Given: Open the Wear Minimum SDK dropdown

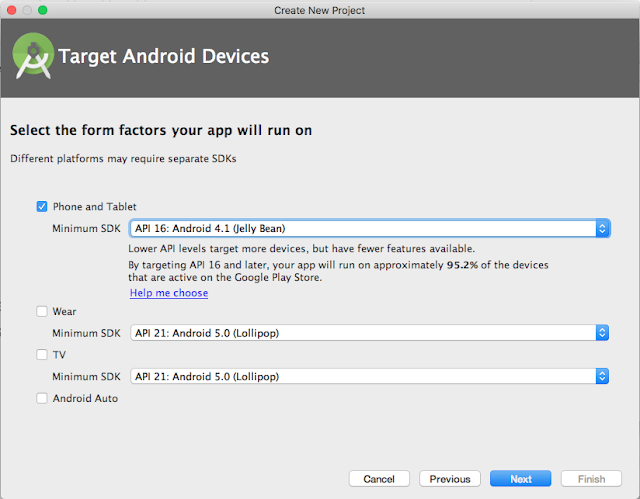Looking at the screenshot, I should point(369,333).
